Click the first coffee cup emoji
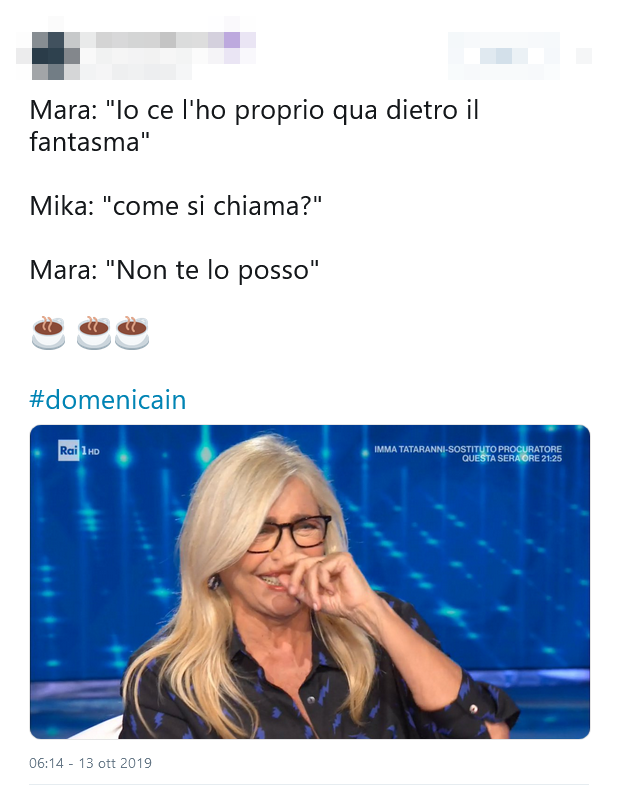 (48, 332)
